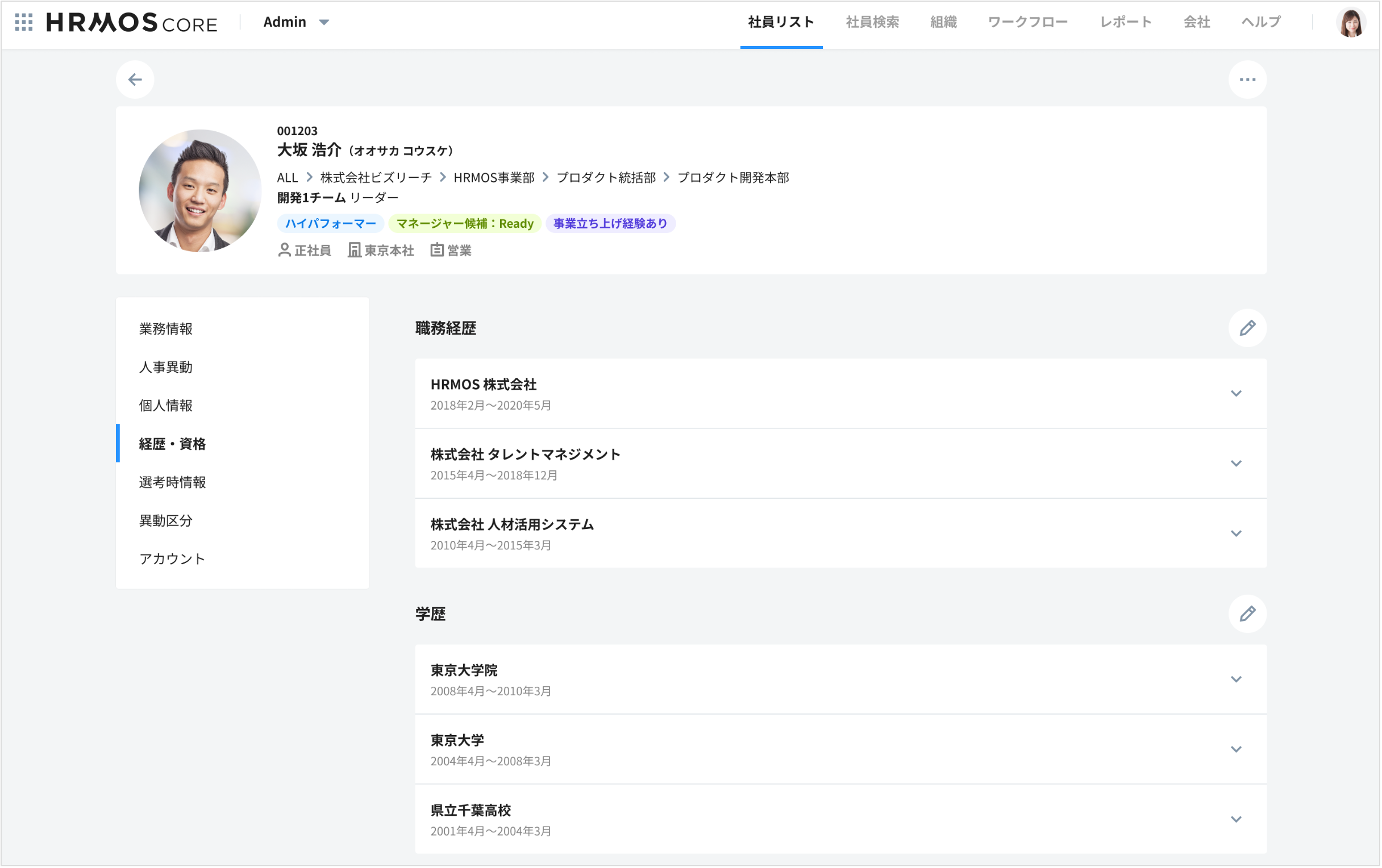Open the more options ellipsis menu
Viewport: 1382px width, 868px height.
point(1247,79)
